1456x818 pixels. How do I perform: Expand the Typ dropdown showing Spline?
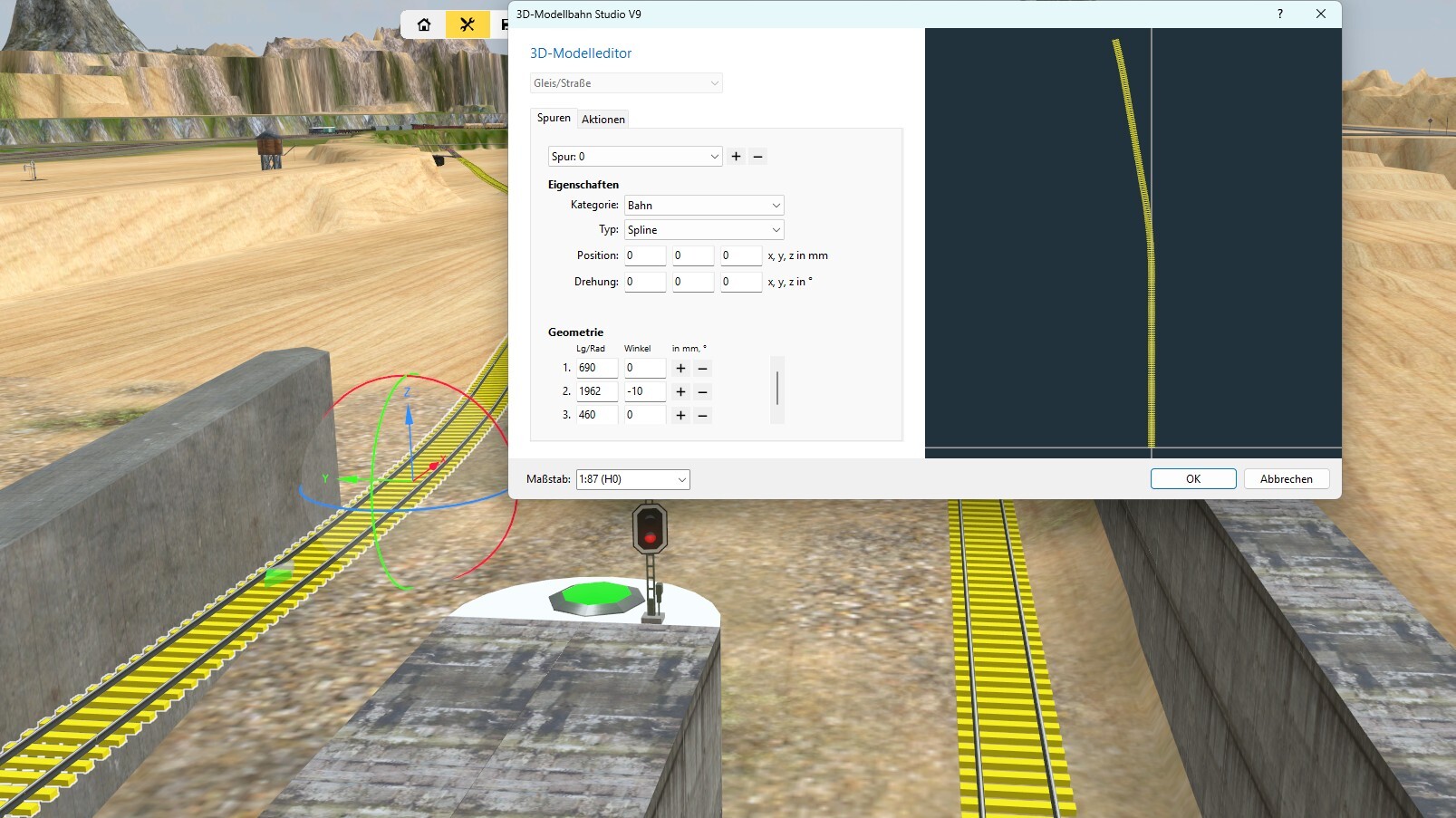[704, 230]
